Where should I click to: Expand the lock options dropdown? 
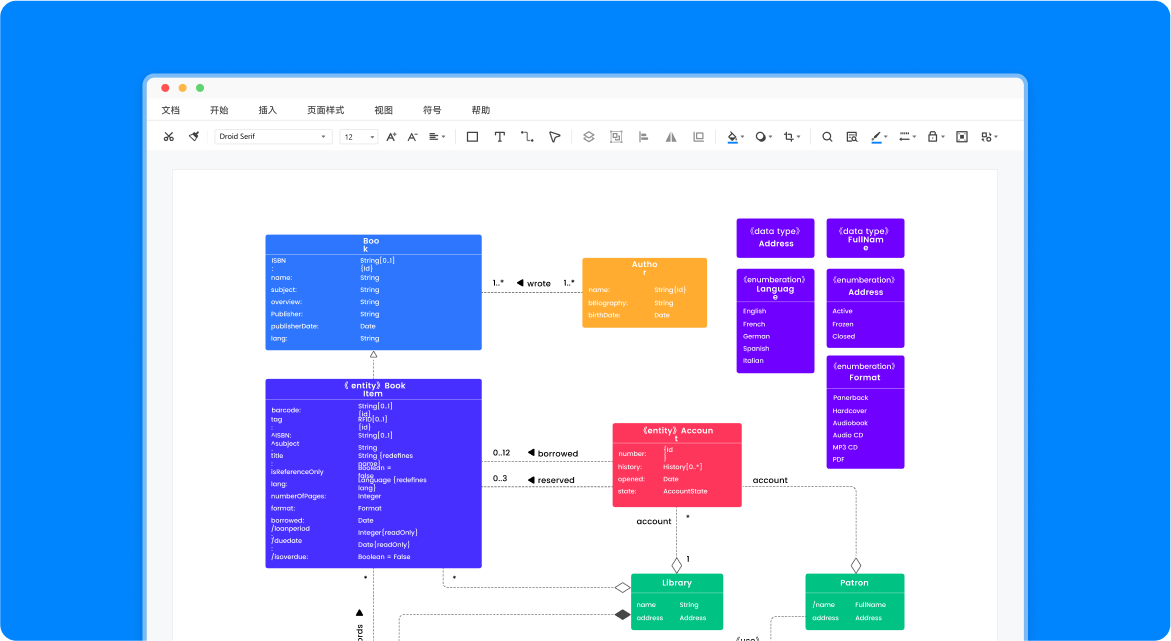pos(935,137)
